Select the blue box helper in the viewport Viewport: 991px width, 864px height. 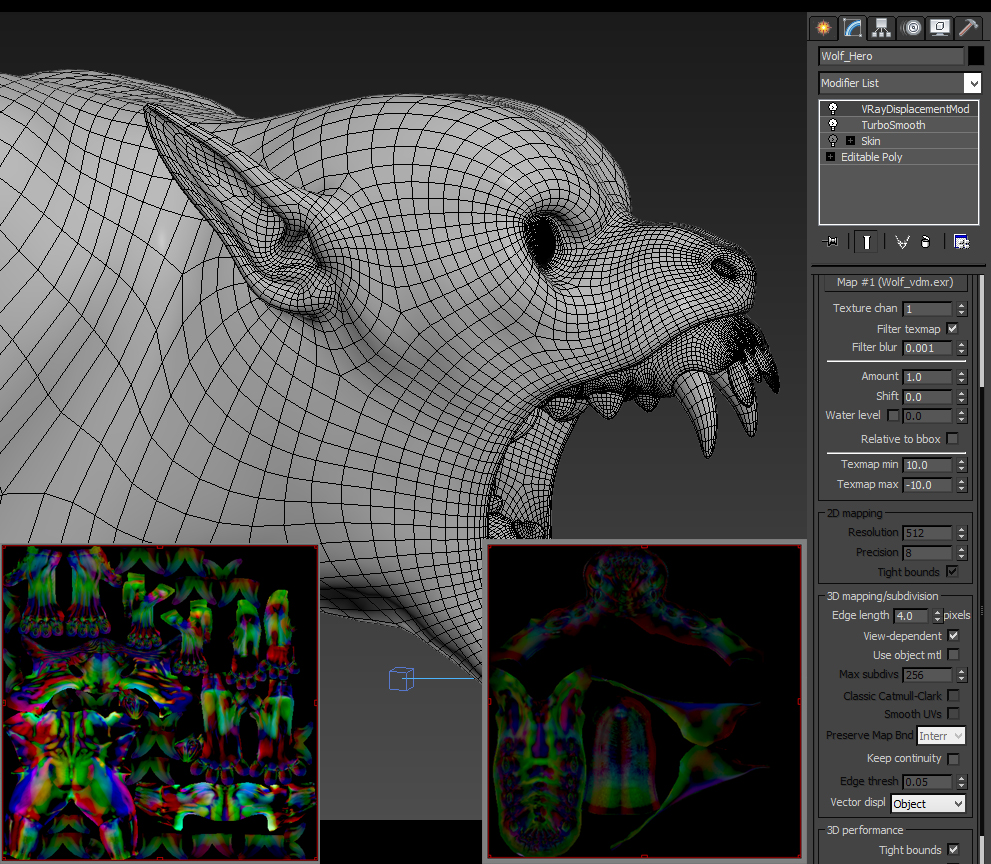click(x=401, y=679)
